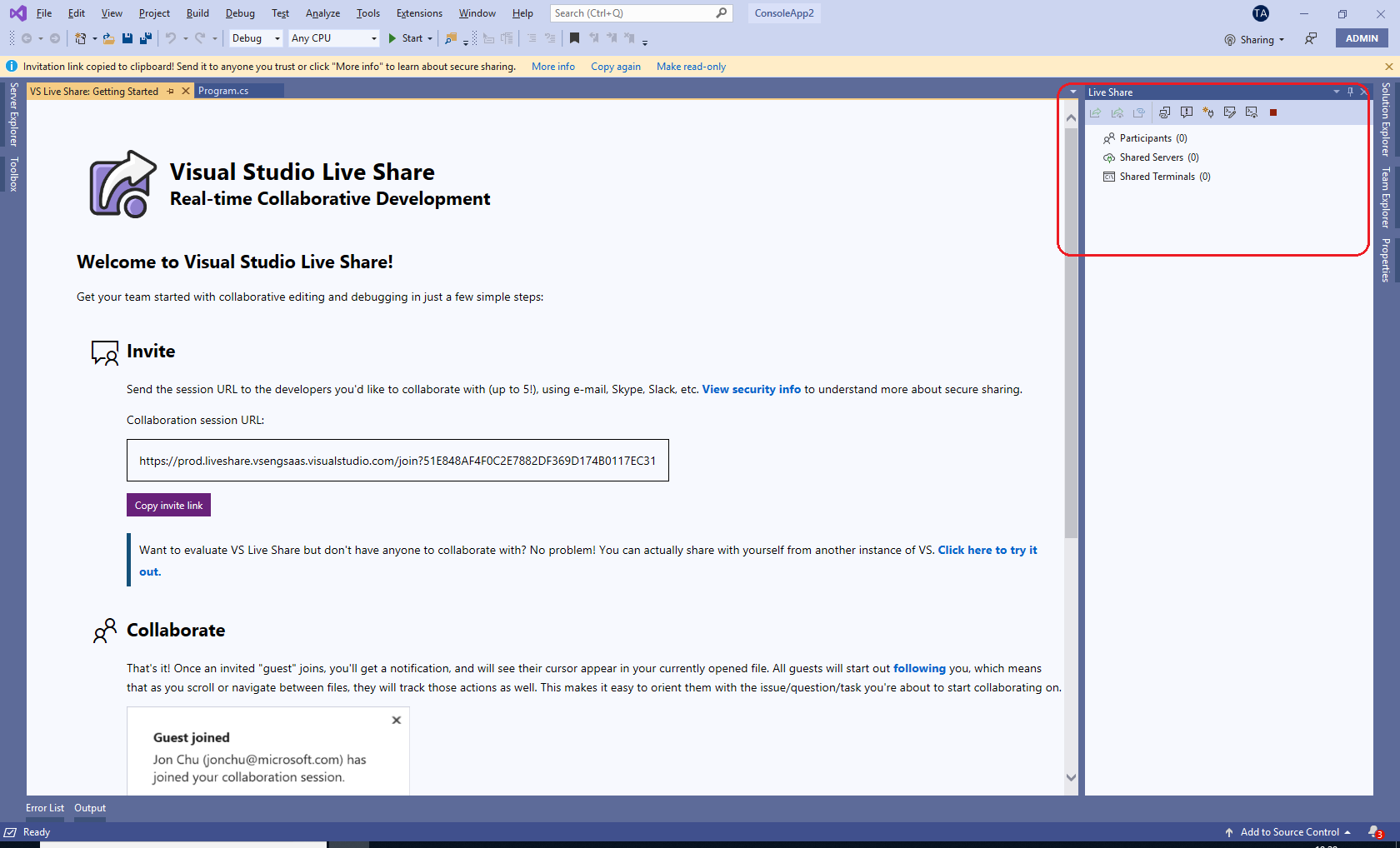
Task: Click the Share read/write terminal icon
Action: [1230, 112]
